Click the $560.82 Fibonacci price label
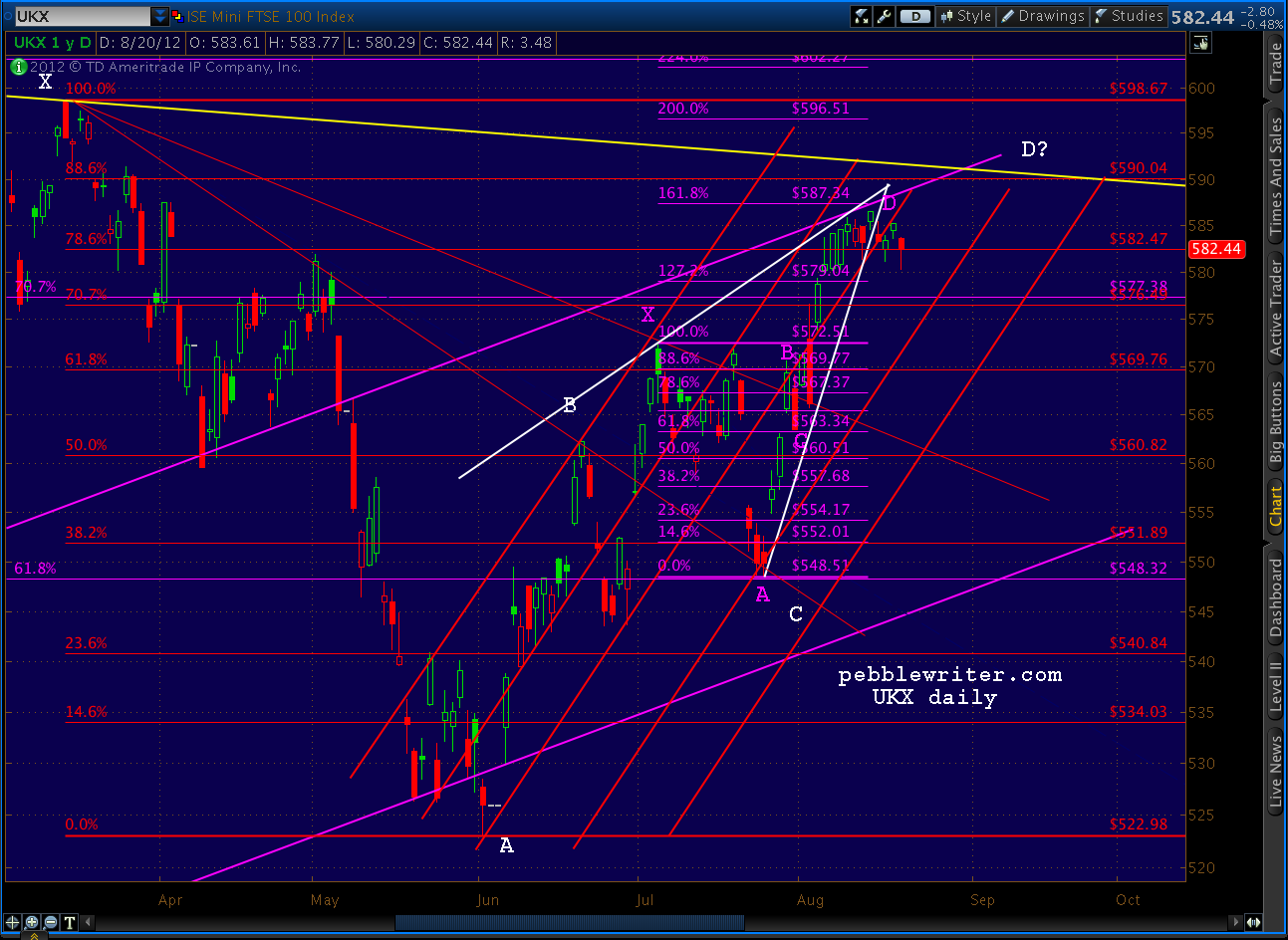Viewport: 1288px width, 940px height. click(1139, 445)
